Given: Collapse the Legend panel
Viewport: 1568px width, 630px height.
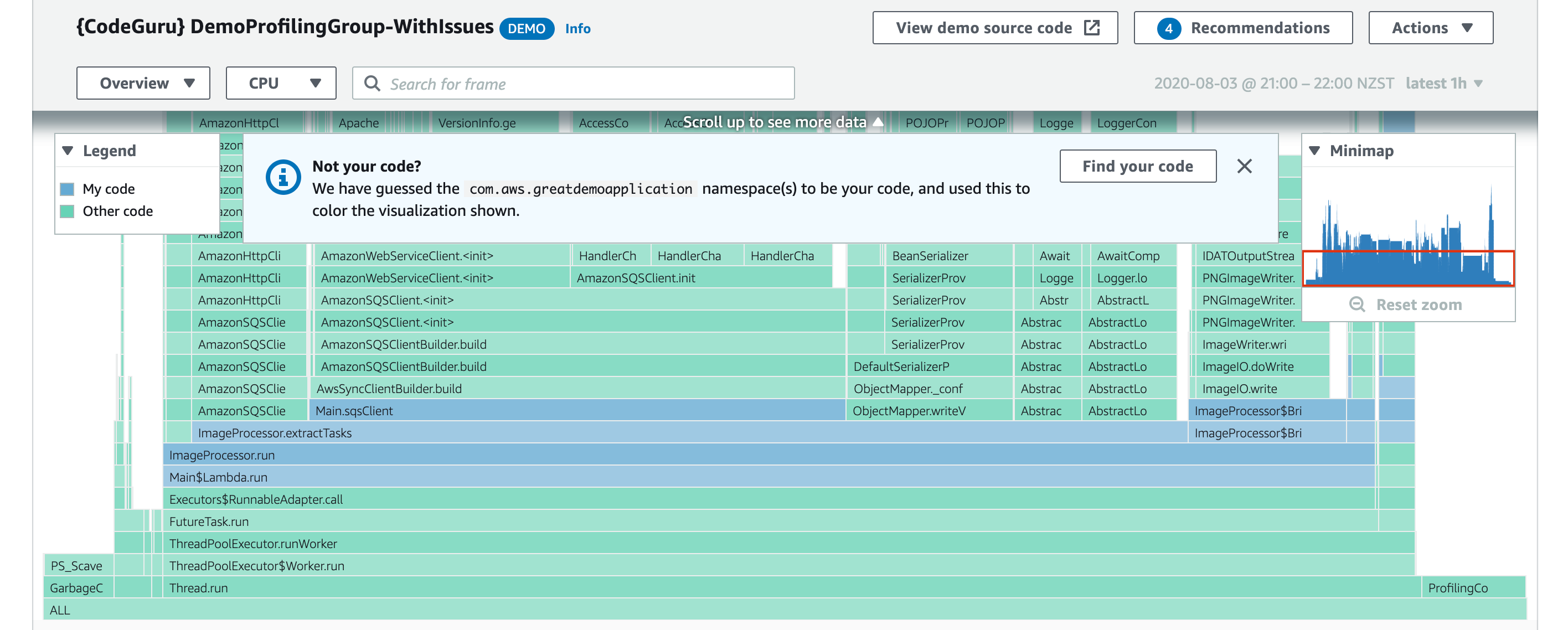Looking at the screenshot, I should point(67,151).
